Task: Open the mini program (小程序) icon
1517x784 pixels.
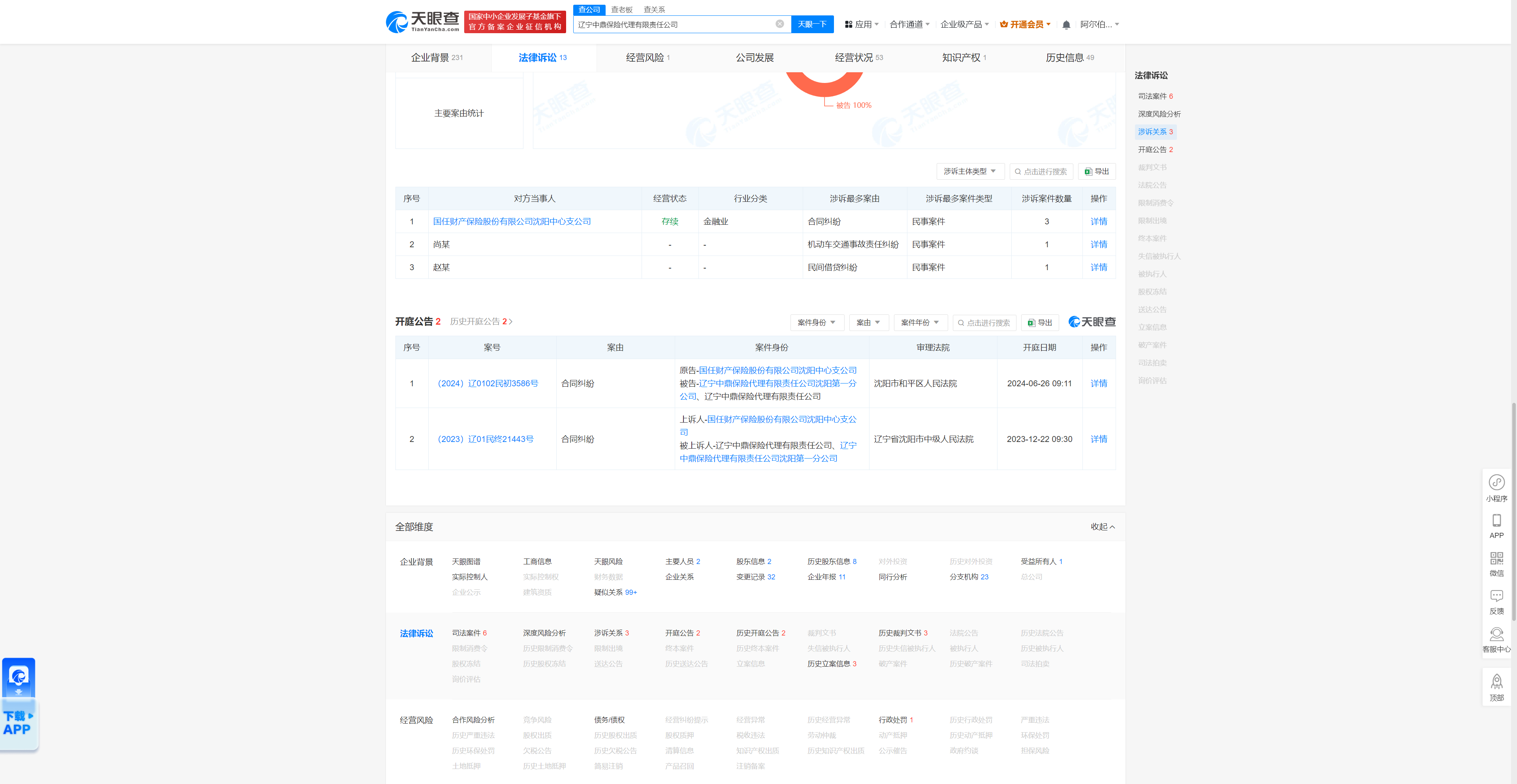Action: (1496, 483)
